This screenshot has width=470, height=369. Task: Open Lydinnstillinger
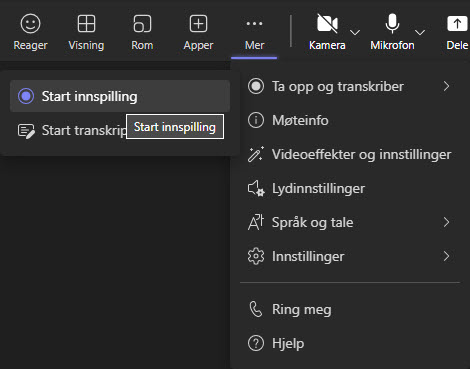click(350, 188)
